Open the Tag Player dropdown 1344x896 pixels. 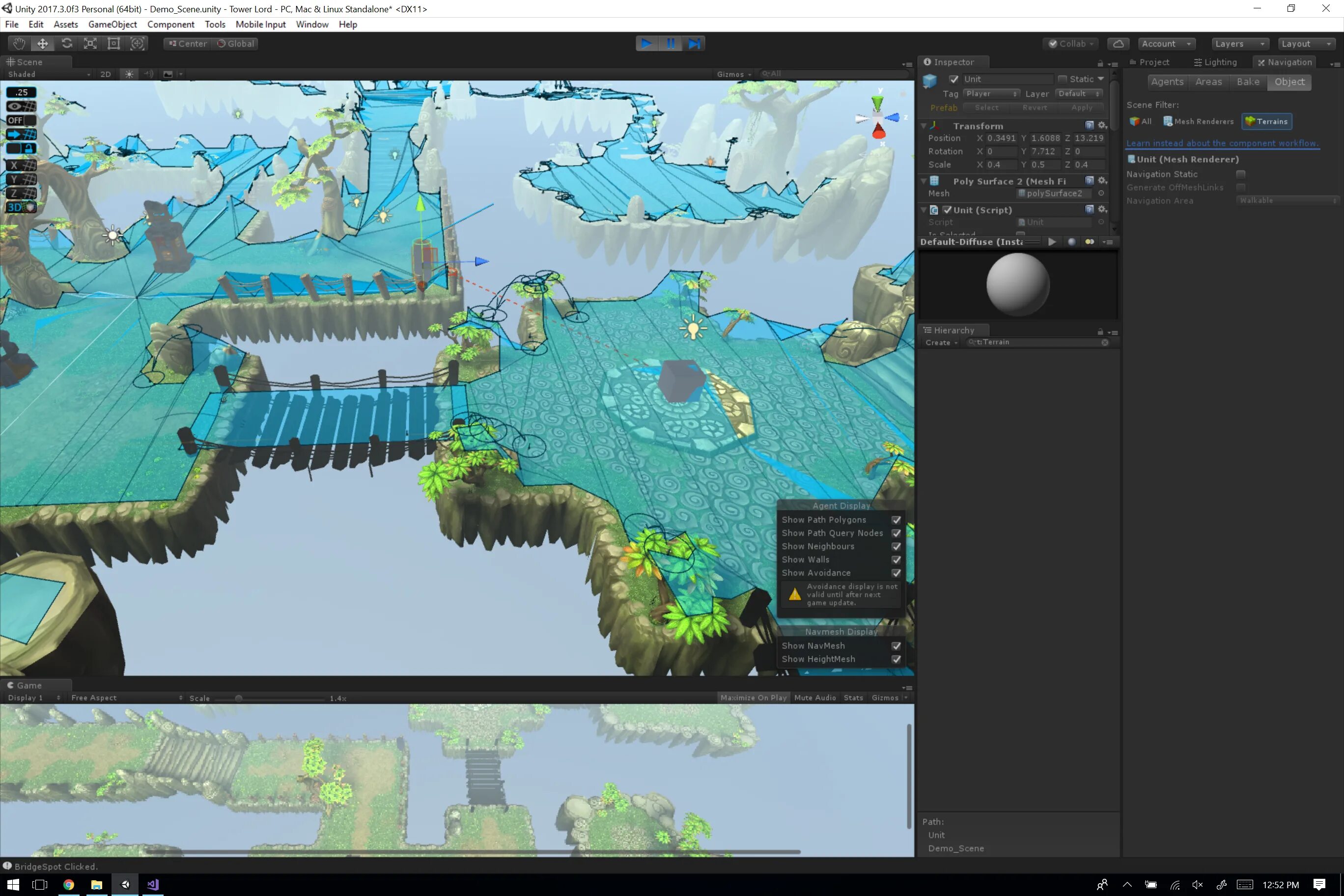(x=991, y=94)
